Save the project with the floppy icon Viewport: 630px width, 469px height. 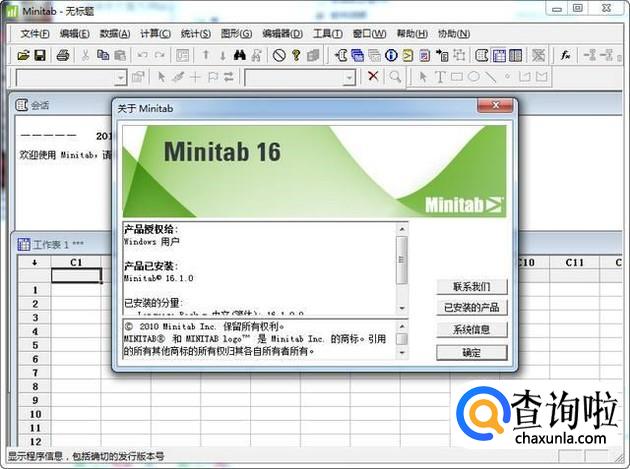click(x=40, y=55)
